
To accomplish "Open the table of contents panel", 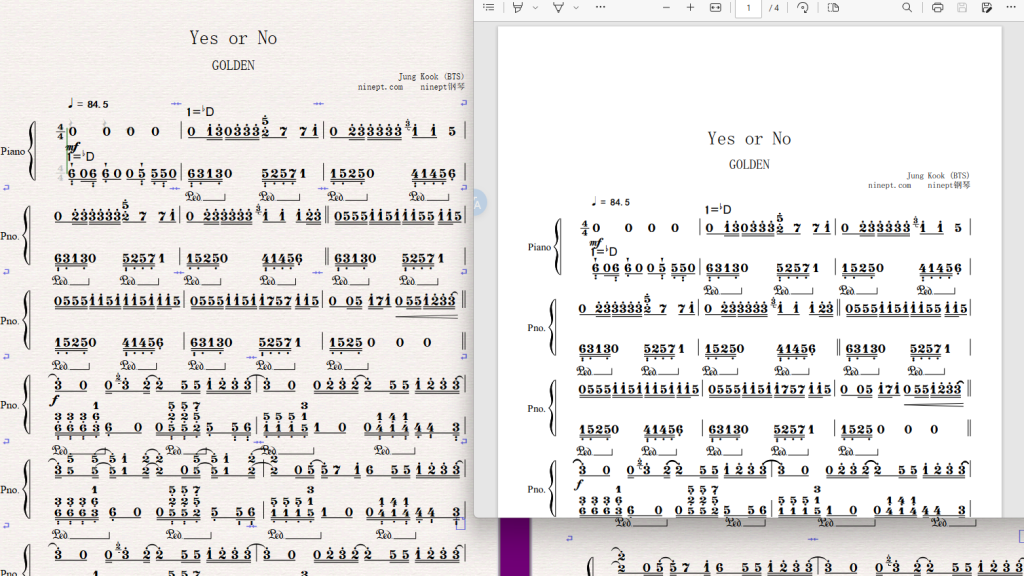I will (488, 7).
